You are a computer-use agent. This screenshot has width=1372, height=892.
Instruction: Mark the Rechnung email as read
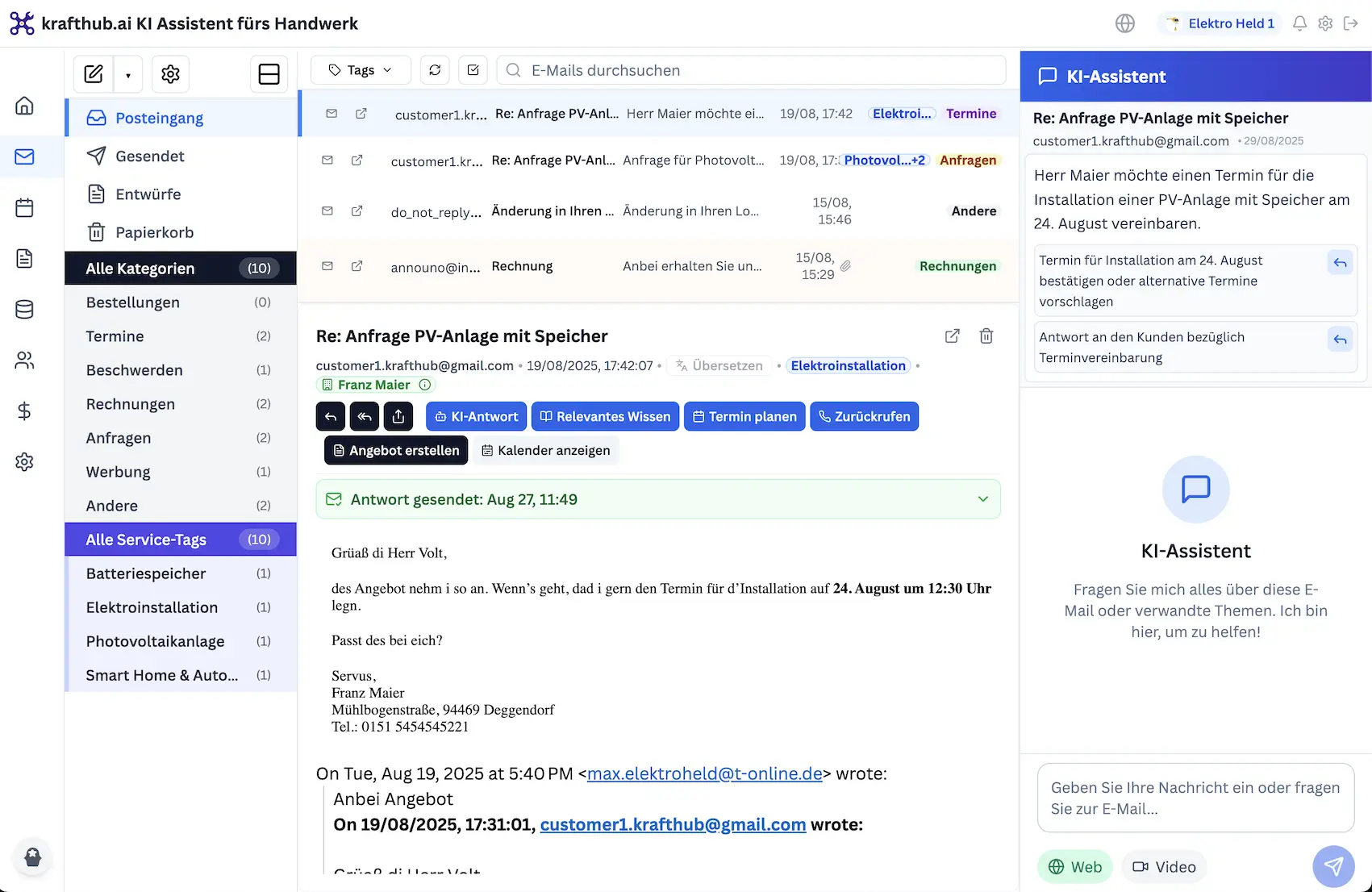point(327,266)
